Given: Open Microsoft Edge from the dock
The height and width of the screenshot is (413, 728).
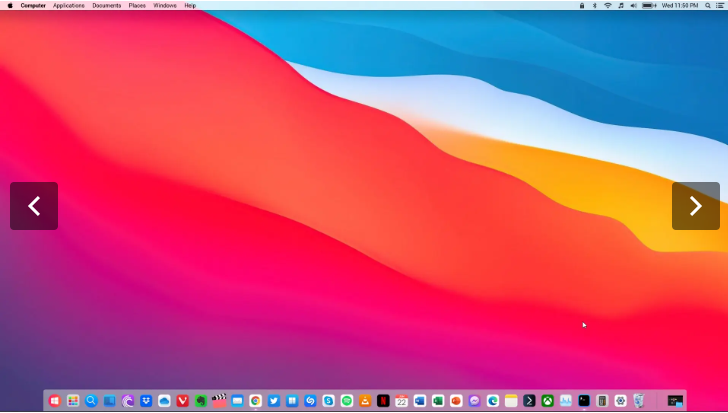Looking at the screenshot, I should coord(493,401).
